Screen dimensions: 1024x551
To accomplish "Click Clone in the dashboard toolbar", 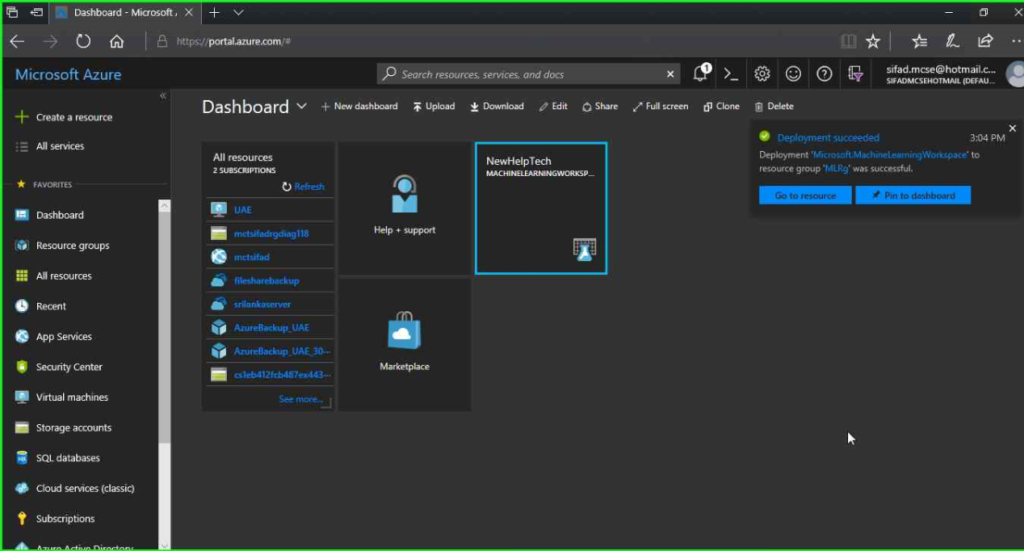I will pyautogui.click(x=721, y=106).
